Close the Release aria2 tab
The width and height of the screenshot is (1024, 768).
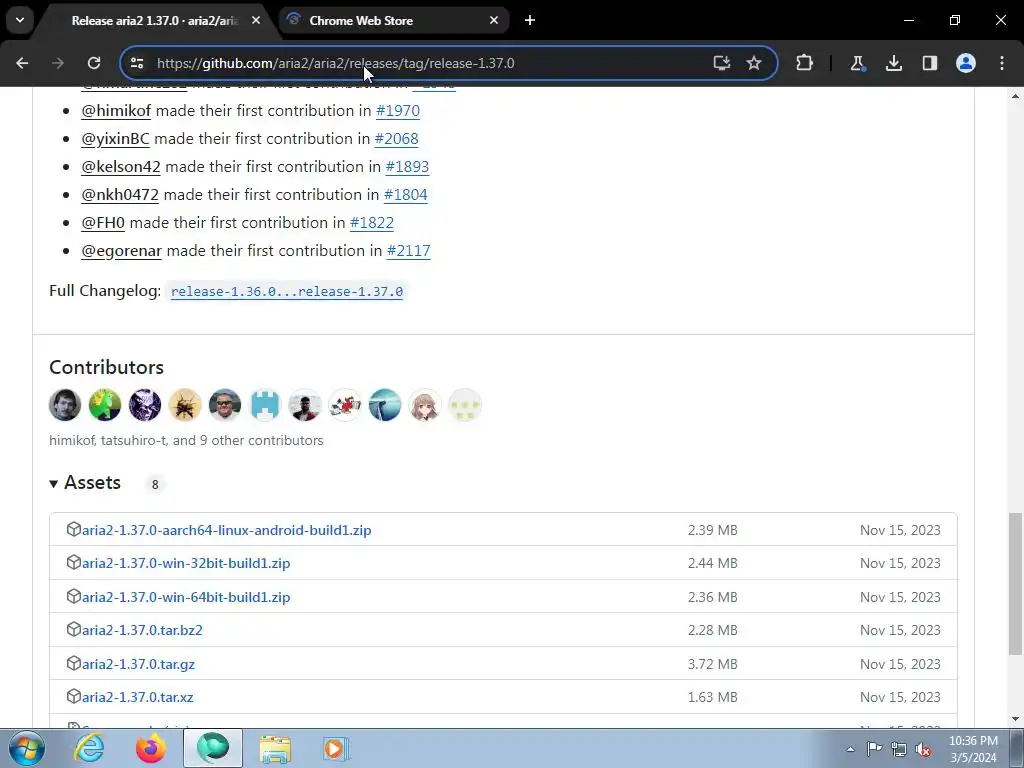click(256, 20)
